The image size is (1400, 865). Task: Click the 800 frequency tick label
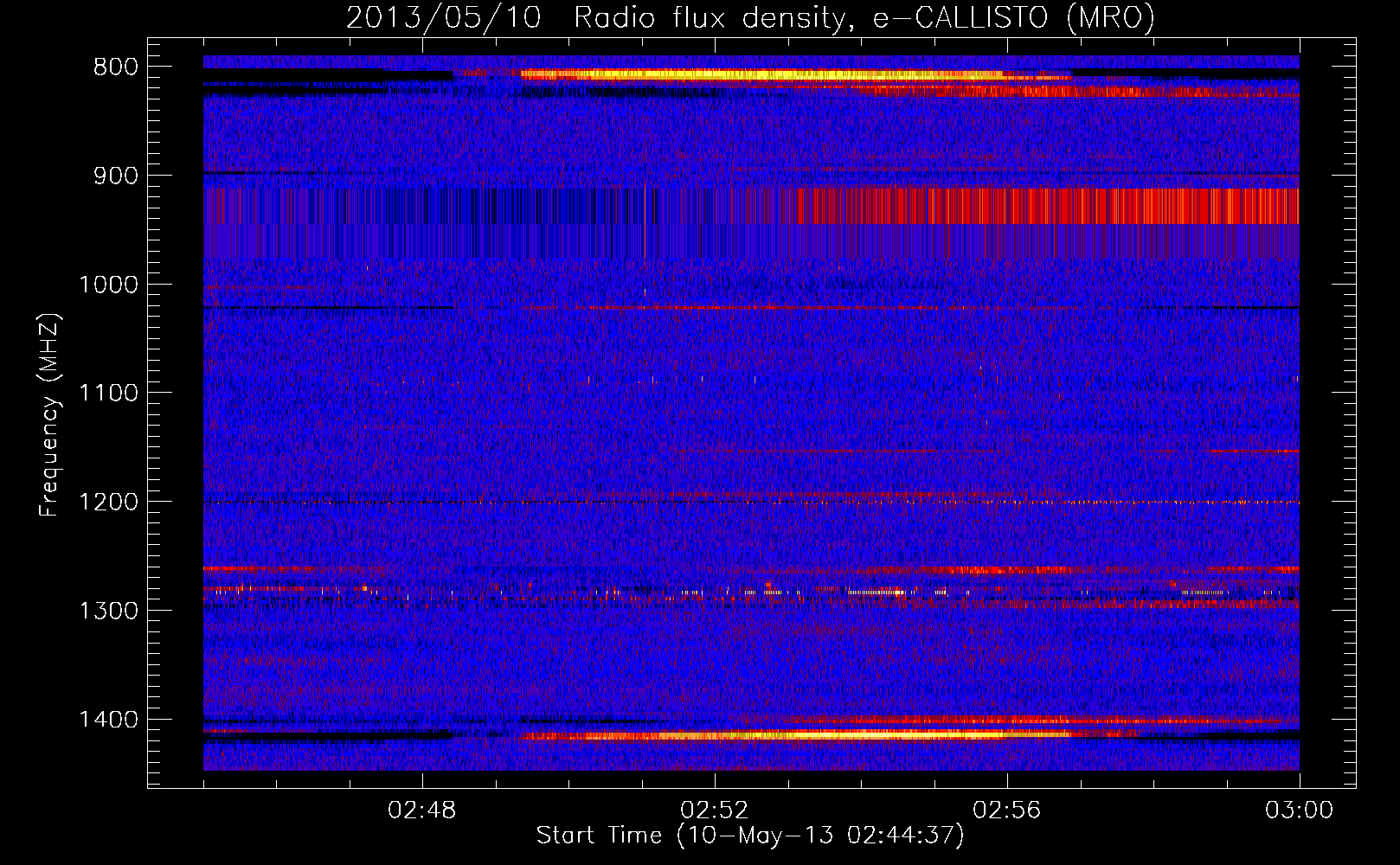tap(116, 67)
